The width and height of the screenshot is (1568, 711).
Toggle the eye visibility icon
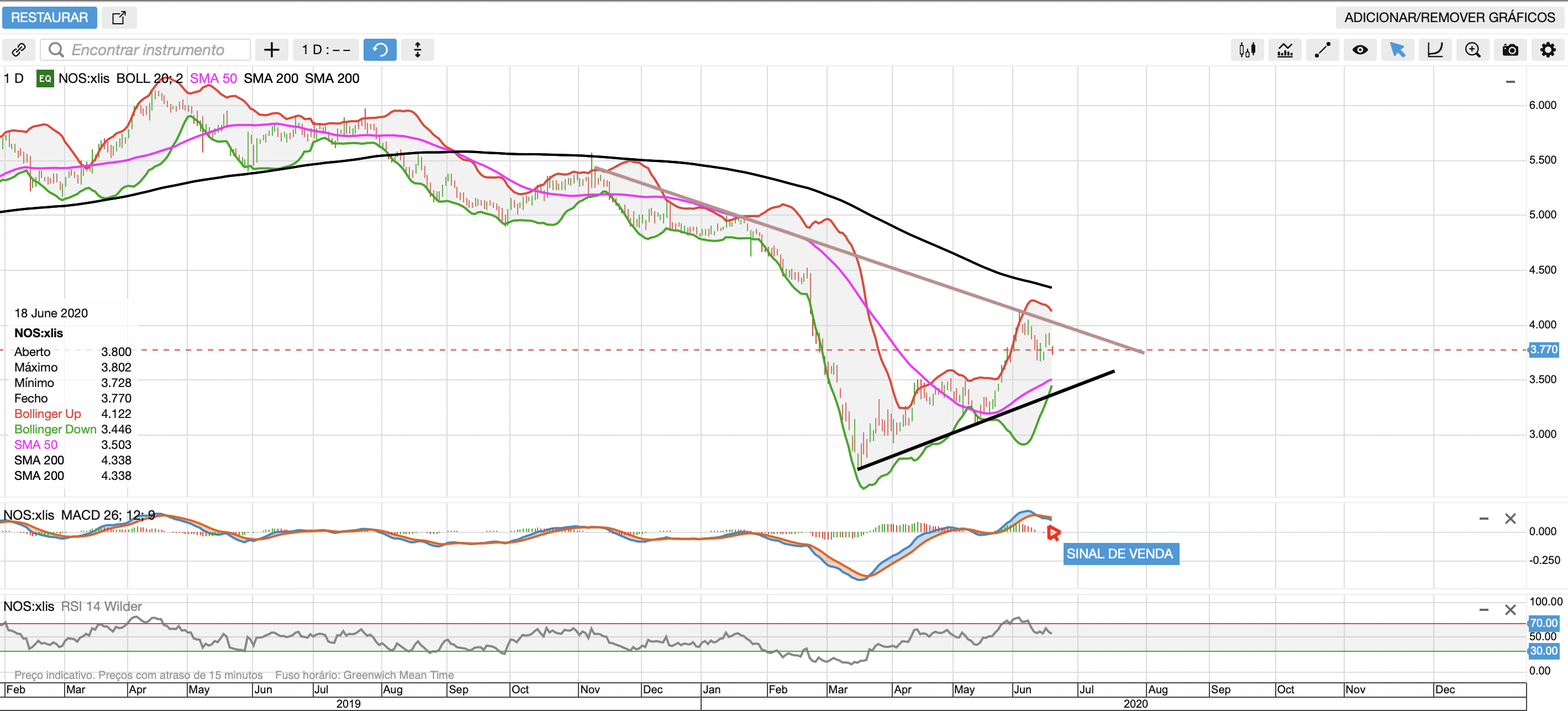[x=1360, y=50]
